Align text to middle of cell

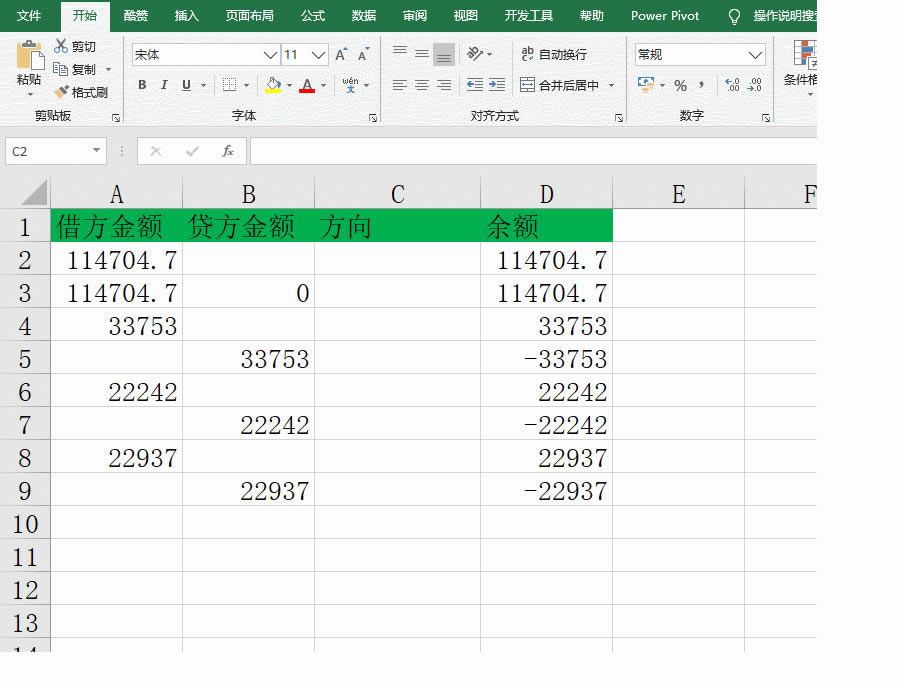click(422, 54)
